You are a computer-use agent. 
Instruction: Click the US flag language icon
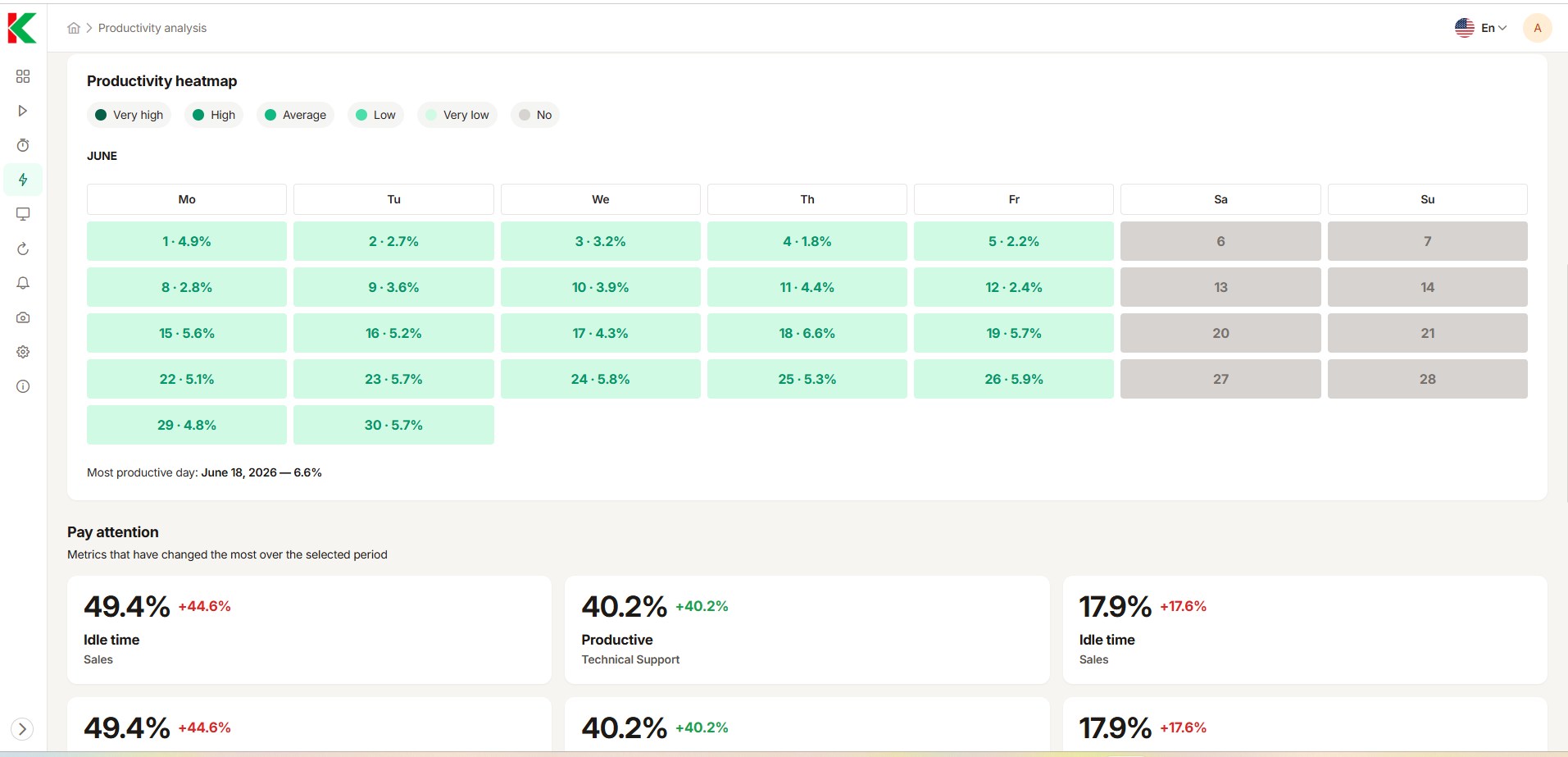point(1465,28)
